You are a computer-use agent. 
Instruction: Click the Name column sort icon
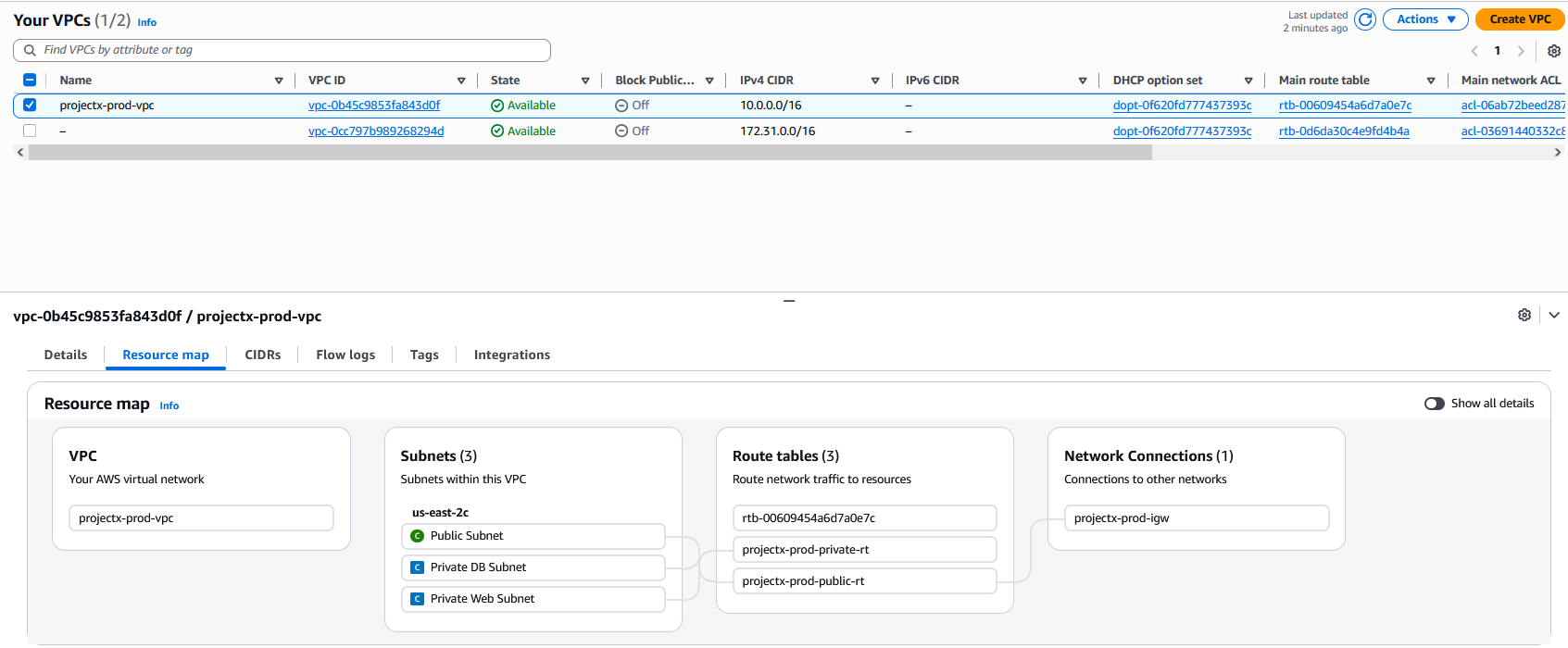279,81
